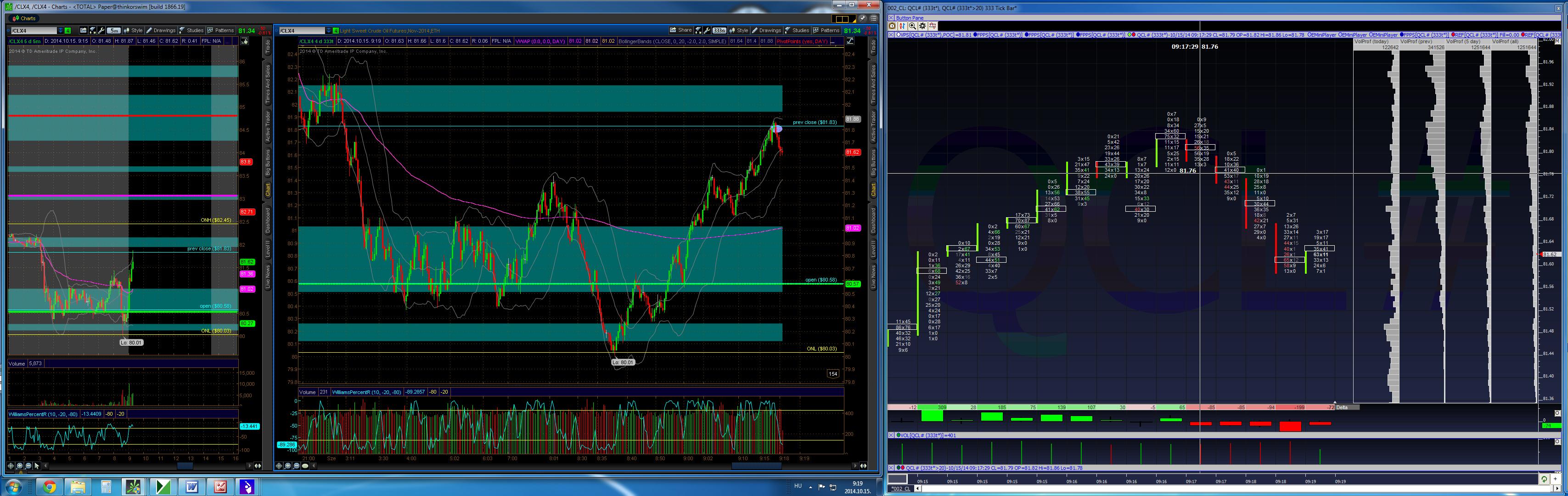
Task: Click zoom in icon below right chart
Action: pos(288,466)
